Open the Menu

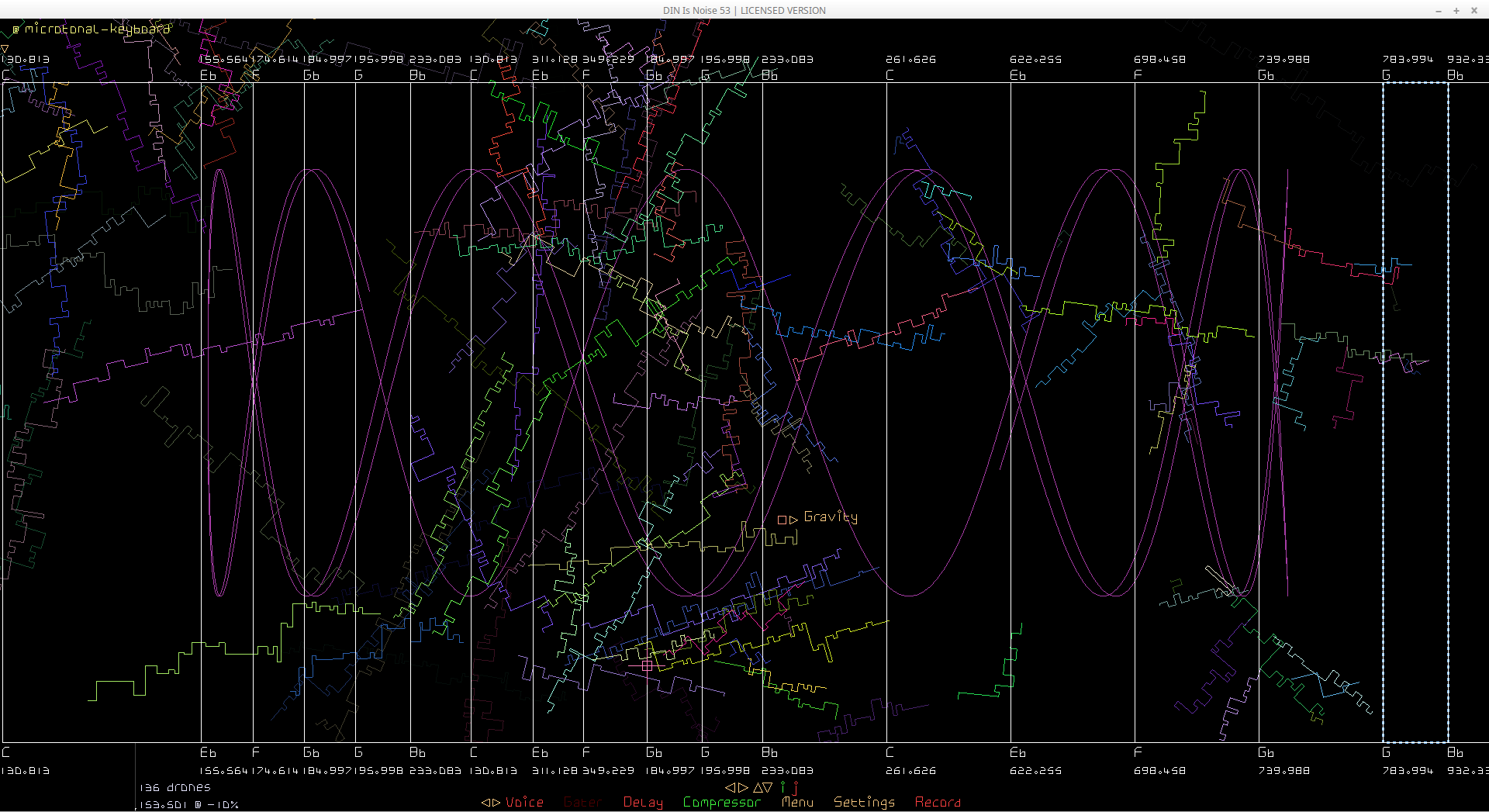click(797, 802)
